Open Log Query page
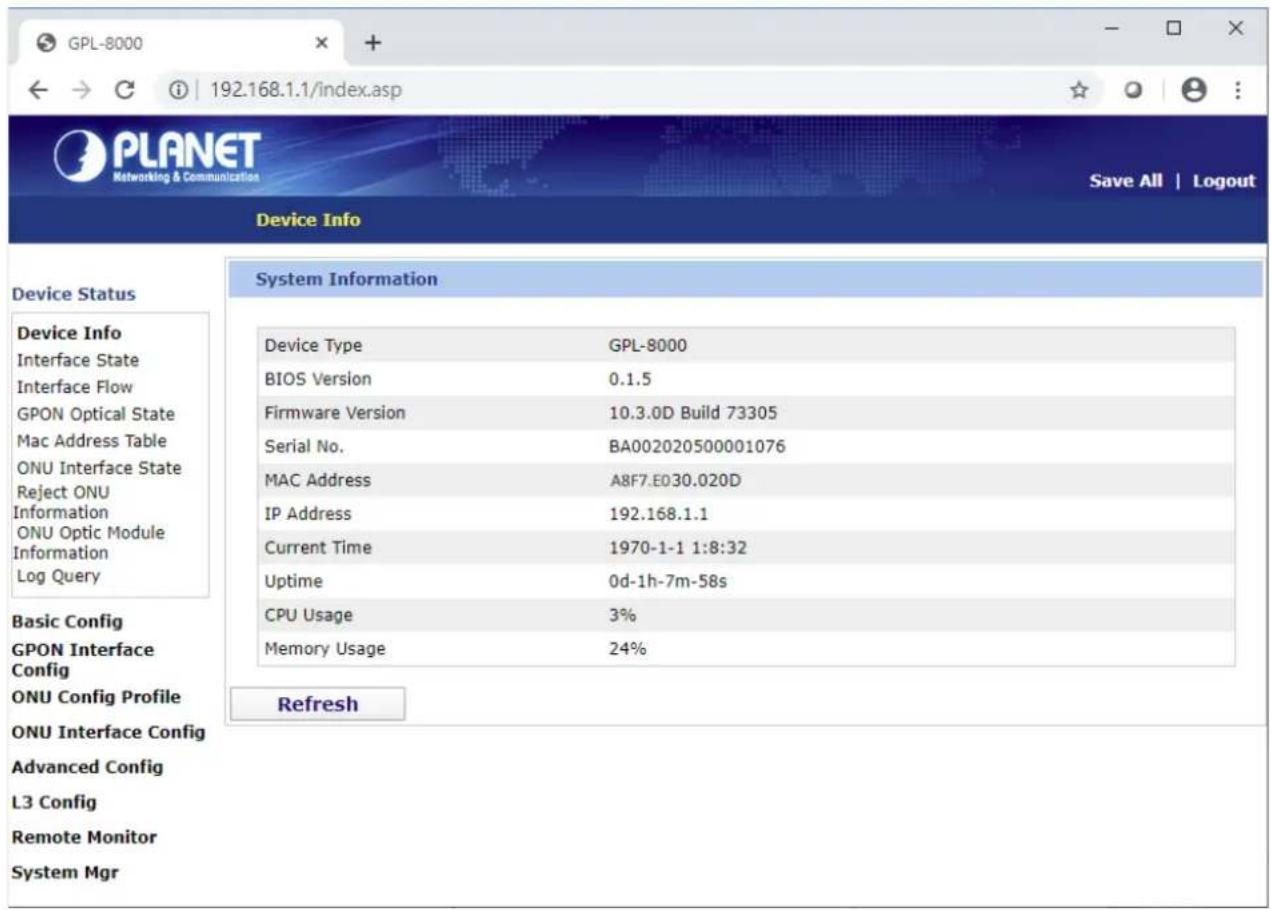Image resolution: width=1271 pixels, height=910 pixels. click(58, 576)
